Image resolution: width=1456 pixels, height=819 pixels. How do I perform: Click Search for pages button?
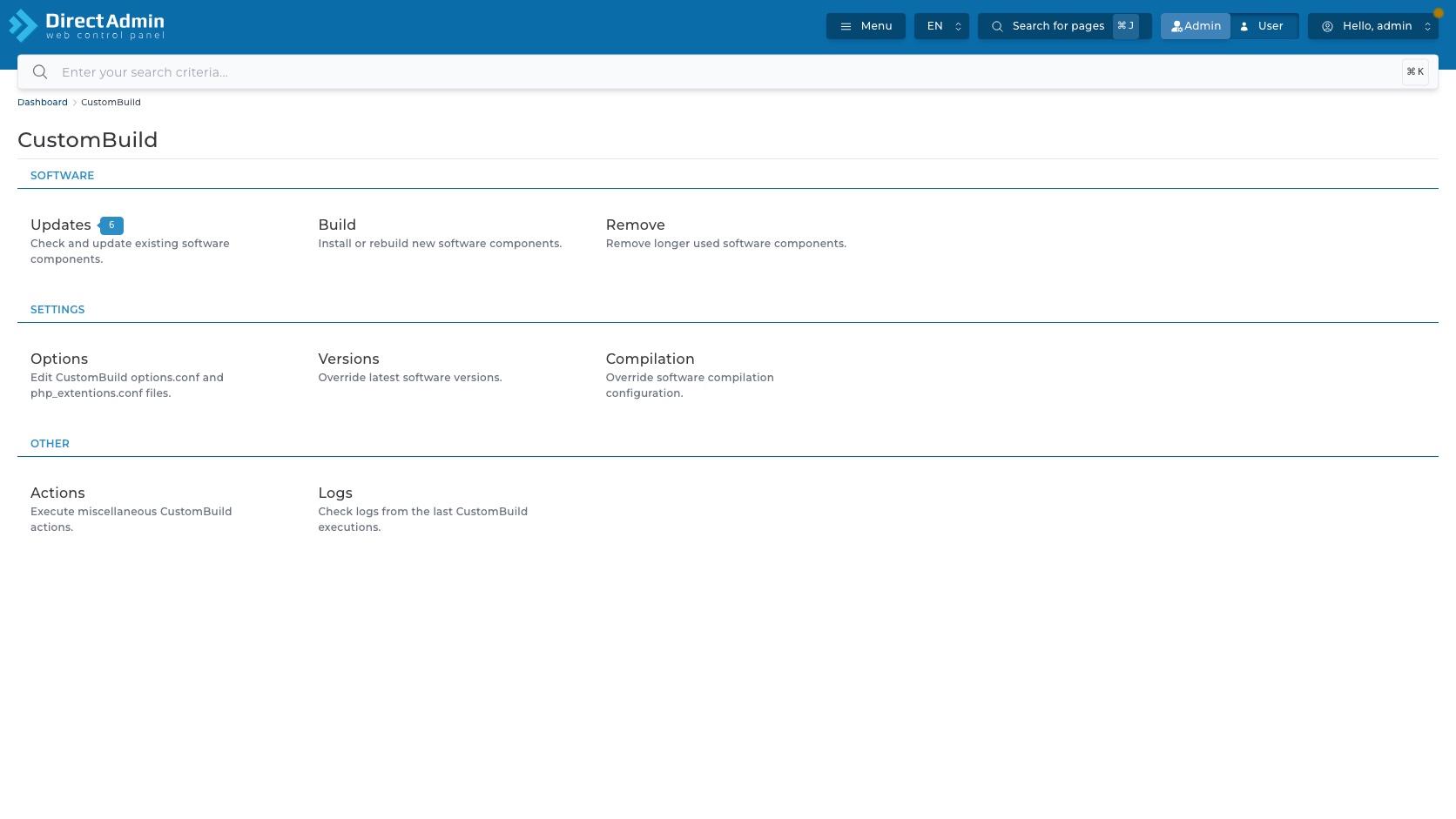[1064, 26]
